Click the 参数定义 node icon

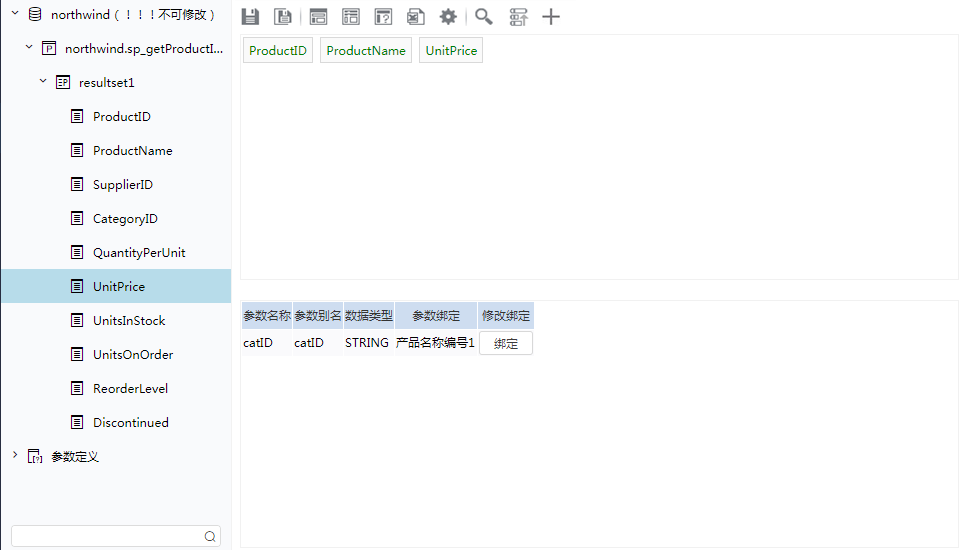(x=35, y=456)
